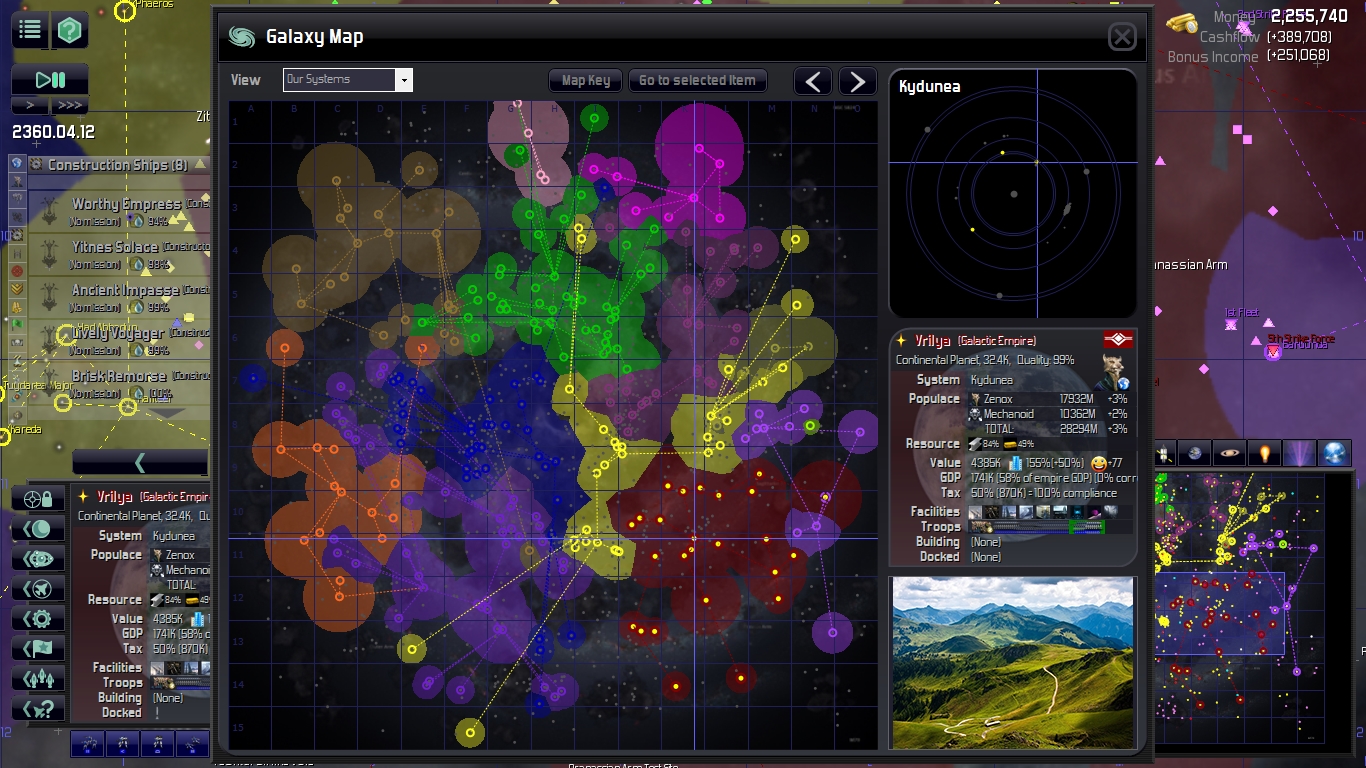
Task: Click the minimap viewport rectangle
Action: click(1220, 613)
